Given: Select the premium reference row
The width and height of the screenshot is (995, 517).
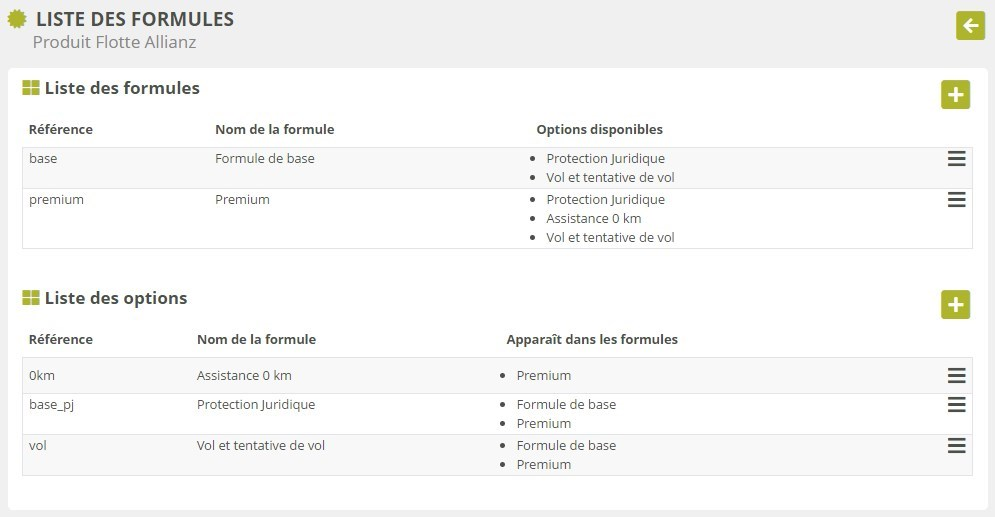Looking at the screenshot, I should point(56,199).
